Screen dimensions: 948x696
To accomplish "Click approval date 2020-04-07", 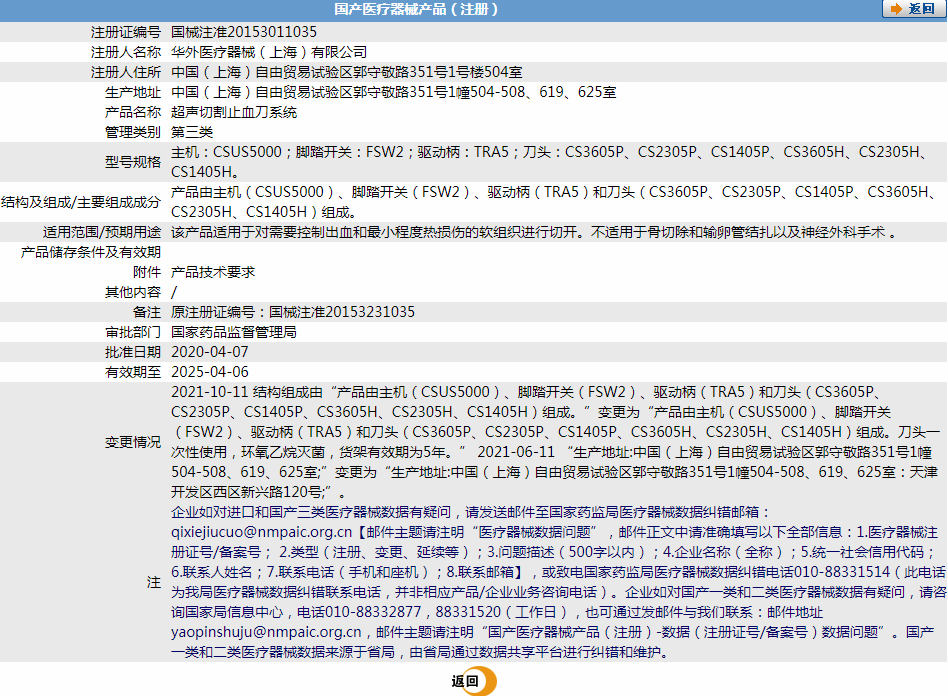I will (210, 352).
